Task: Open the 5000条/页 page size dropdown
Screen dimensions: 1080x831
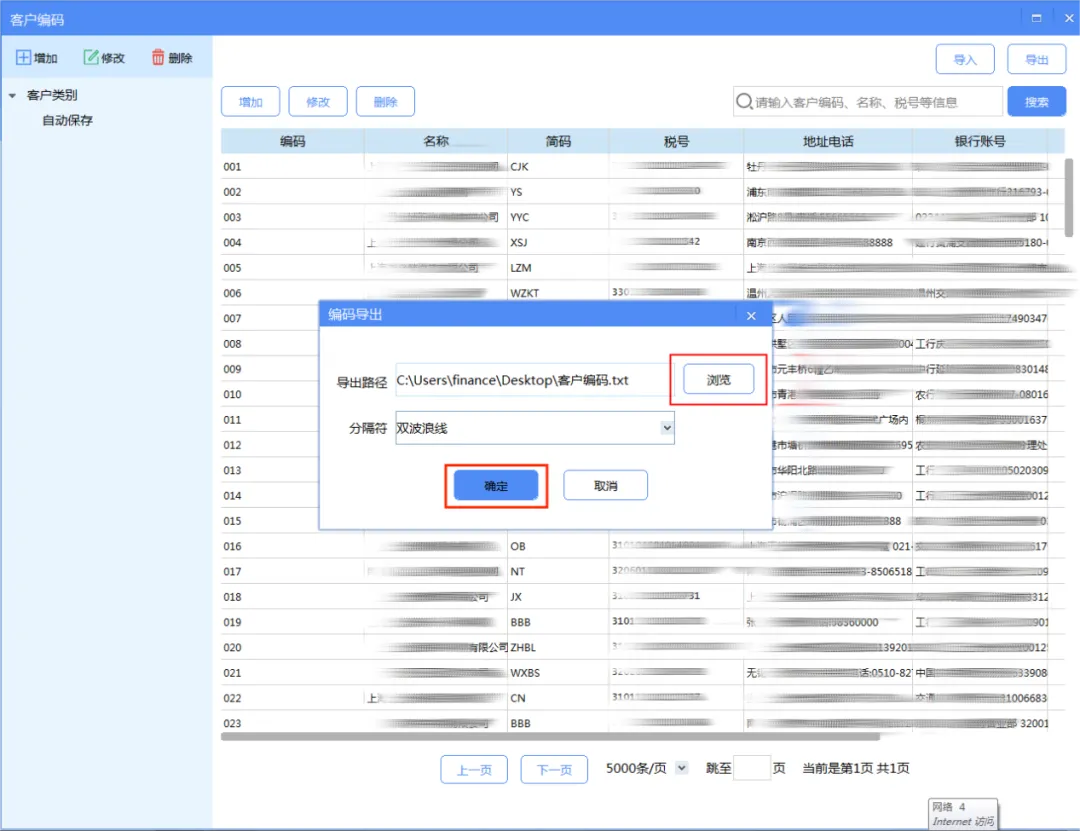Action: (681, 768)
